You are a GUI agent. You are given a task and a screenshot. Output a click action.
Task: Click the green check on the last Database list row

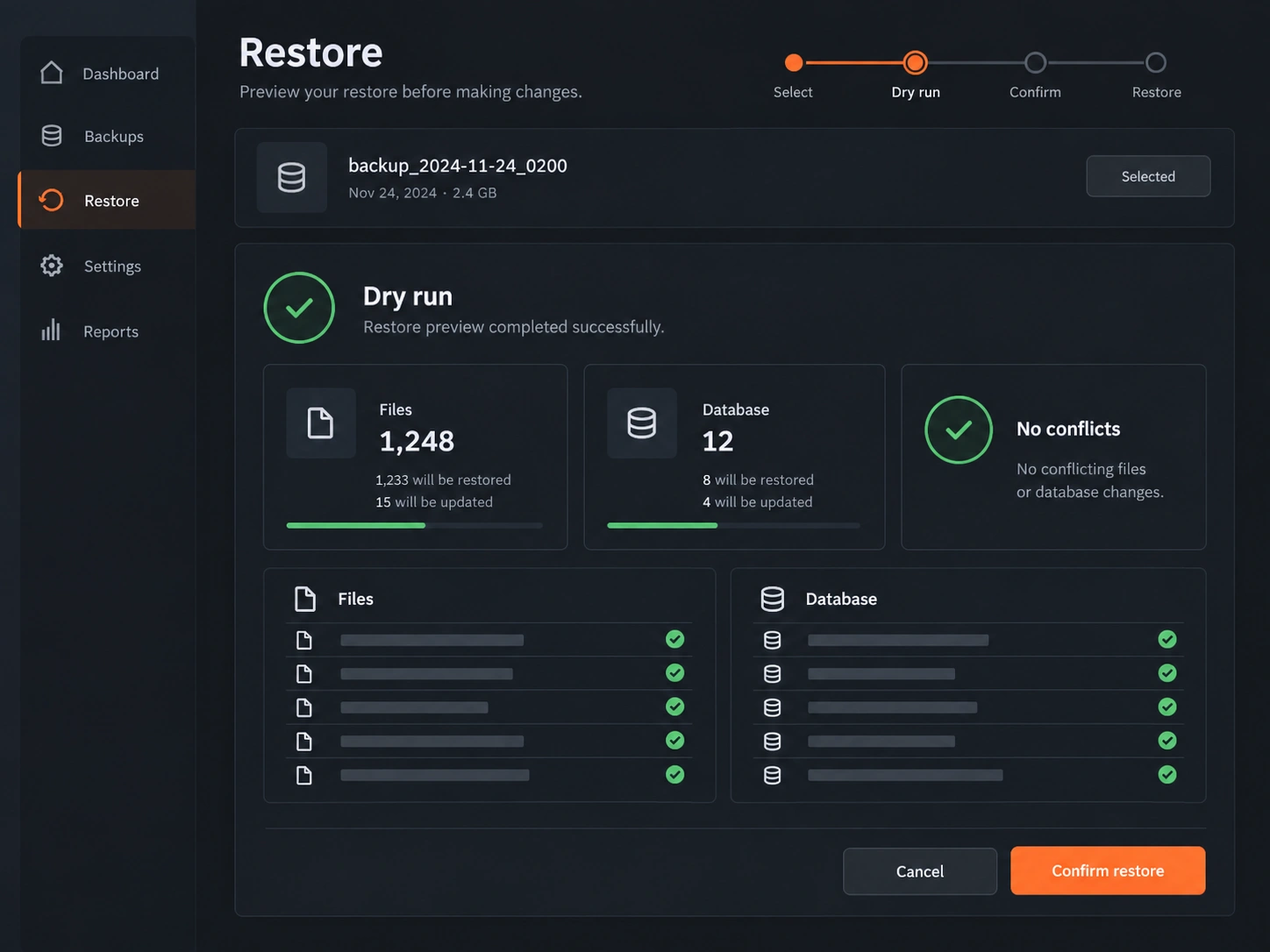tap(1167, 774)
